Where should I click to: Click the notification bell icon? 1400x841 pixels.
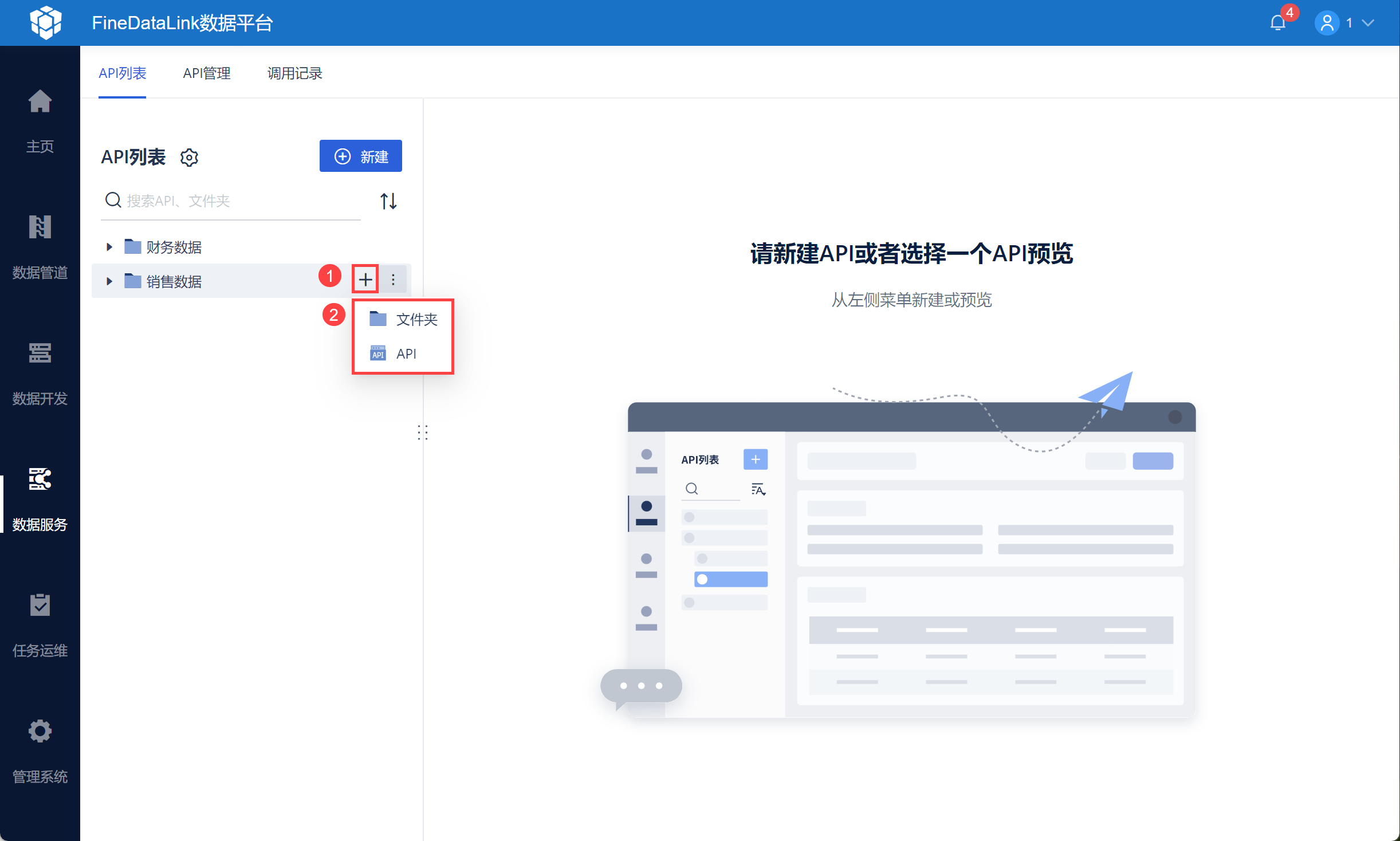(x=1278, y=23)
